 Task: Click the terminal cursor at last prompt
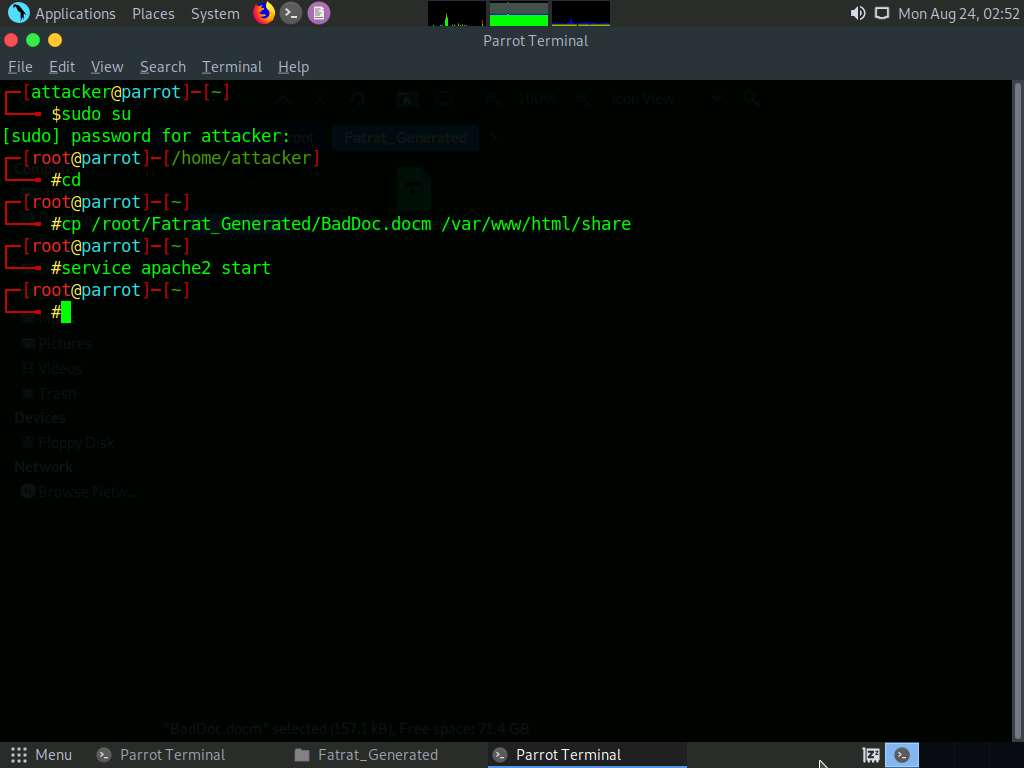[x=66, y=312]
